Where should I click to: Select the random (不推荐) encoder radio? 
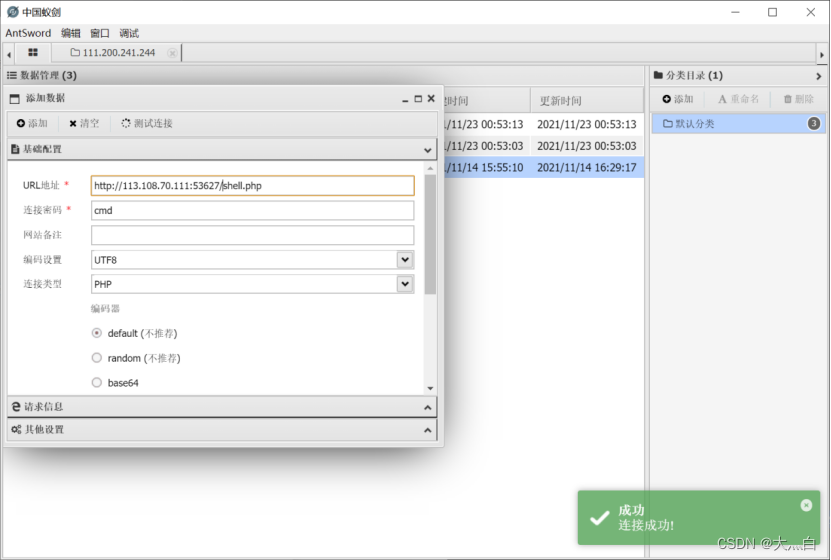click(x=96, y=358)
